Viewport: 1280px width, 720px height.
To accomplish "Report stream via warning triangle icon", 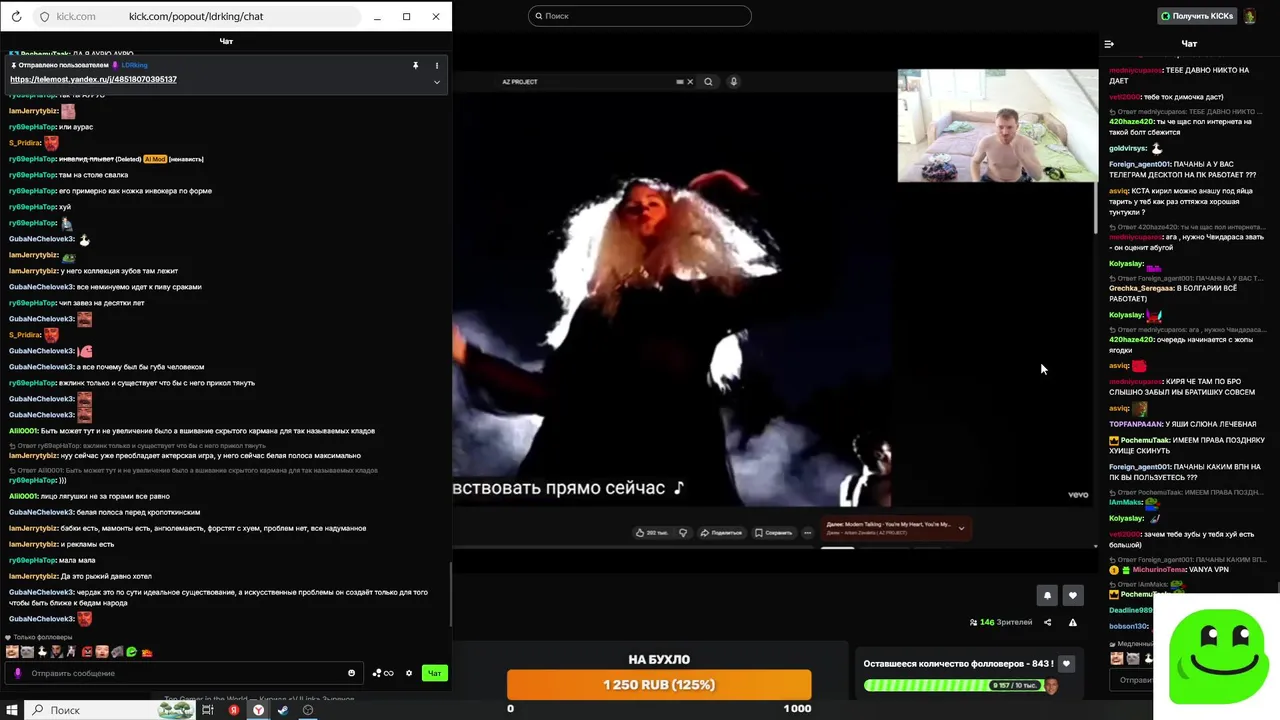I will pyautogui.click(x=1073, y=622).
